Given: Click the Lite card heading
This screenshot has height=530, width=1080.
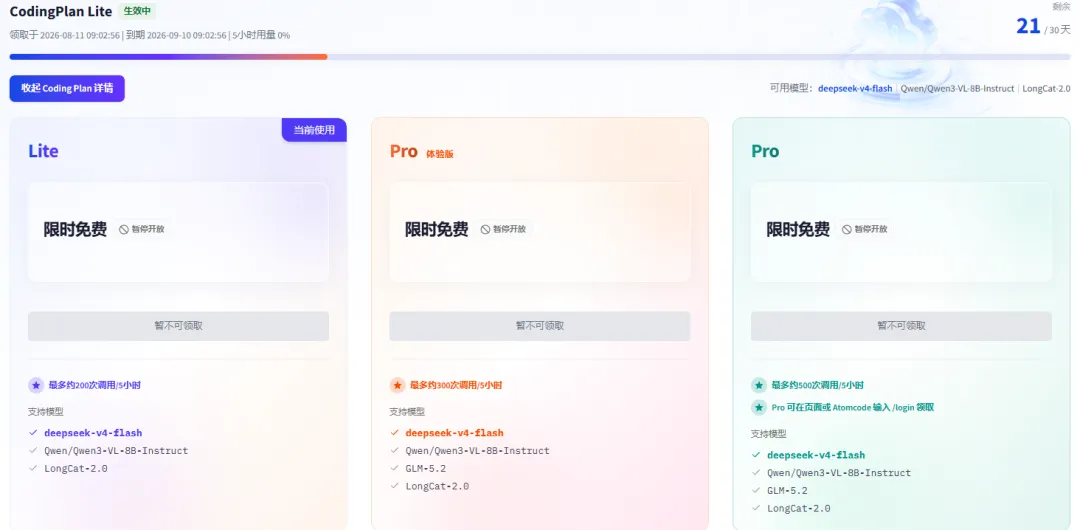Looking at the screenshot, I should [x=43, y=151].
